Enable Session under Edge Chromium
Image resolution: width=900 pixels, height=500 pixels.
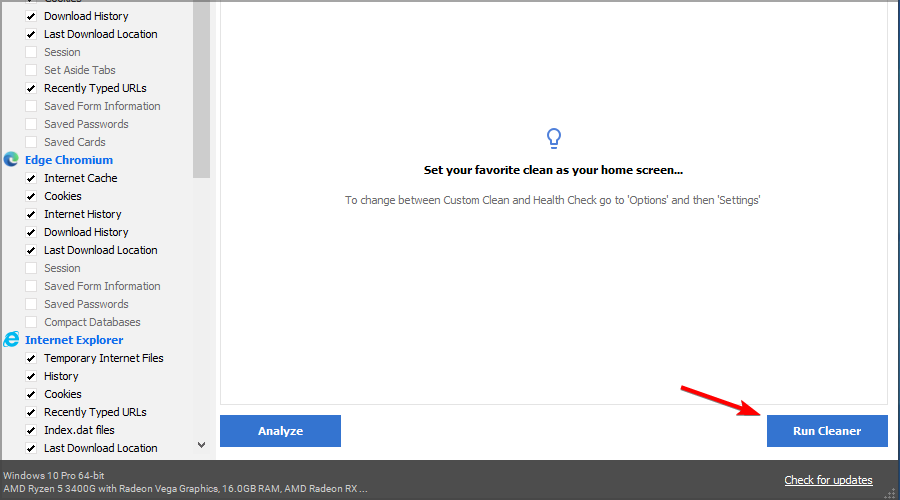point(31,268)
